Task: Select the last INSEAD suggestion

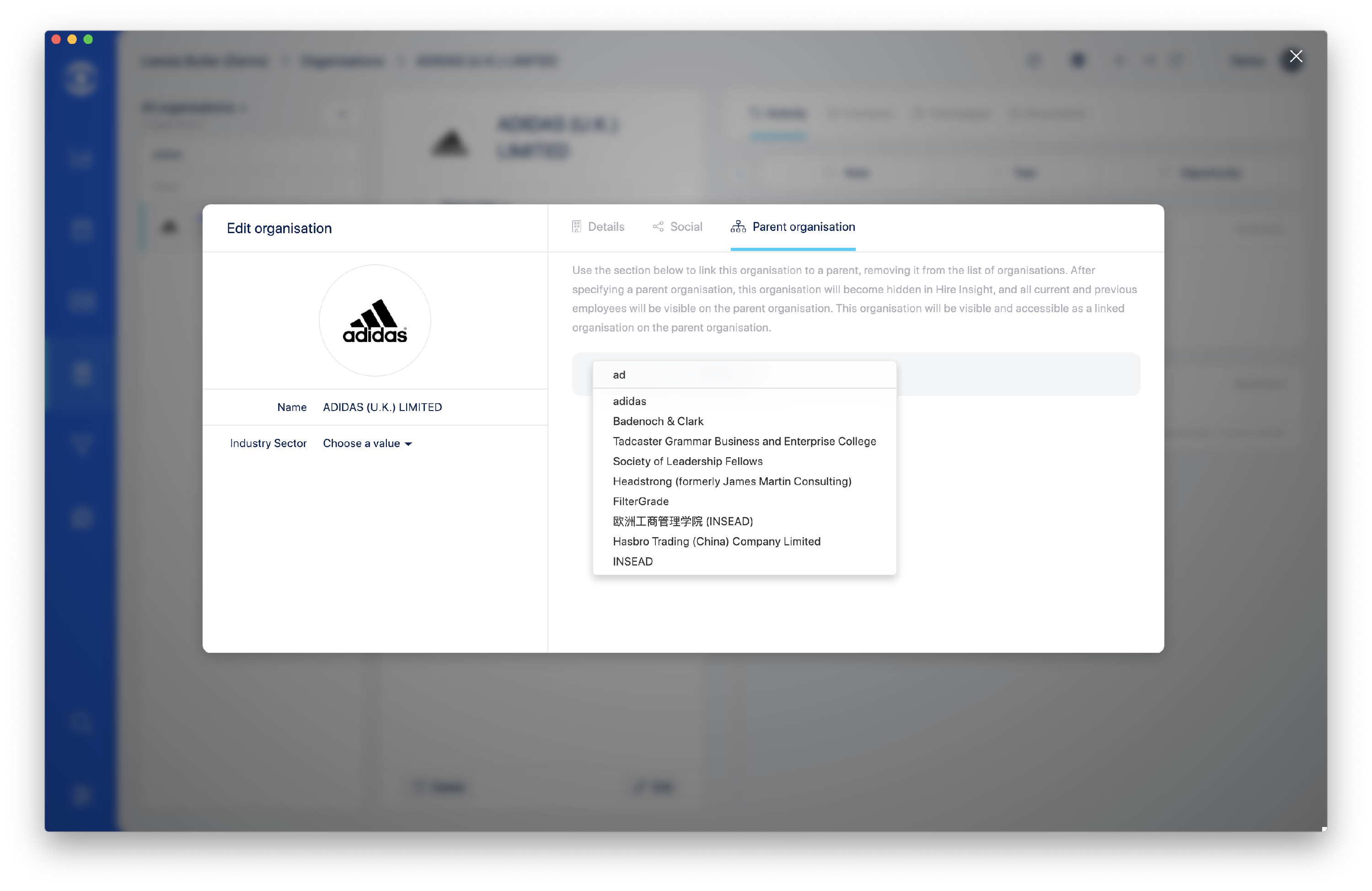Action: point(632,562)
